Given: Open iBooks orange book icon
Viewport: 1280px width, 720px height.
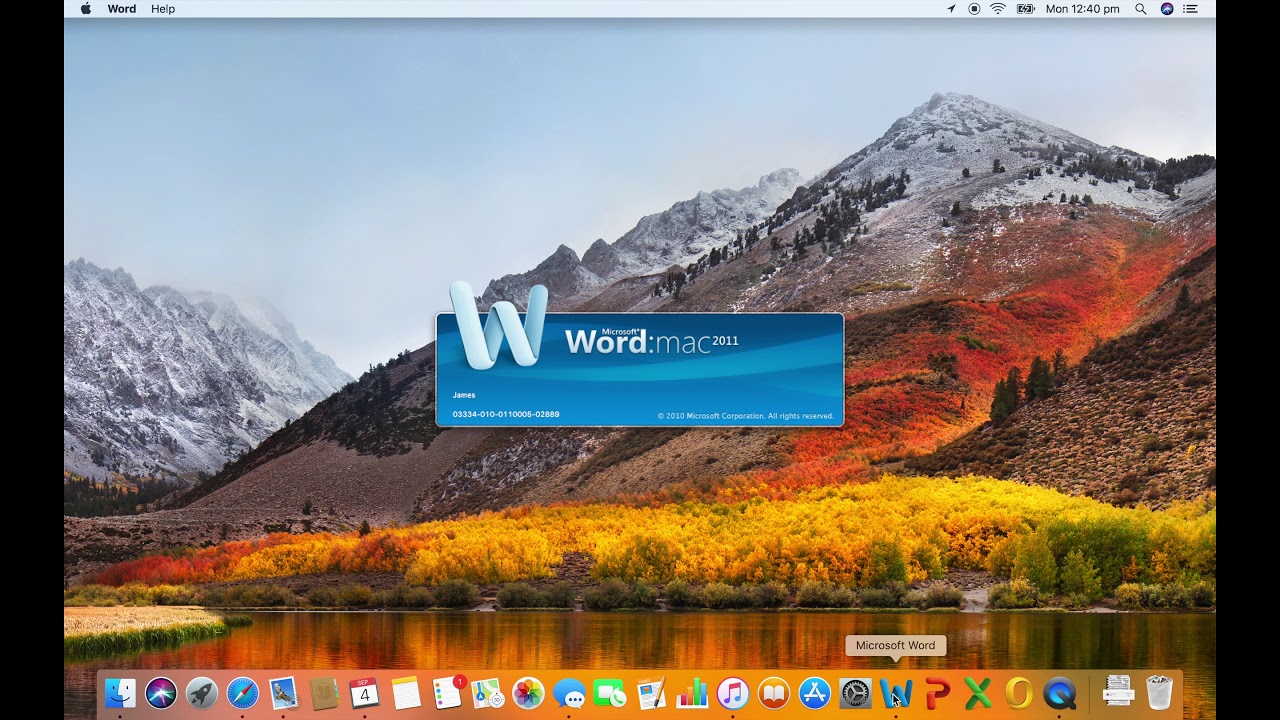Looking at the screenshot, I should (x=773, y=692).
